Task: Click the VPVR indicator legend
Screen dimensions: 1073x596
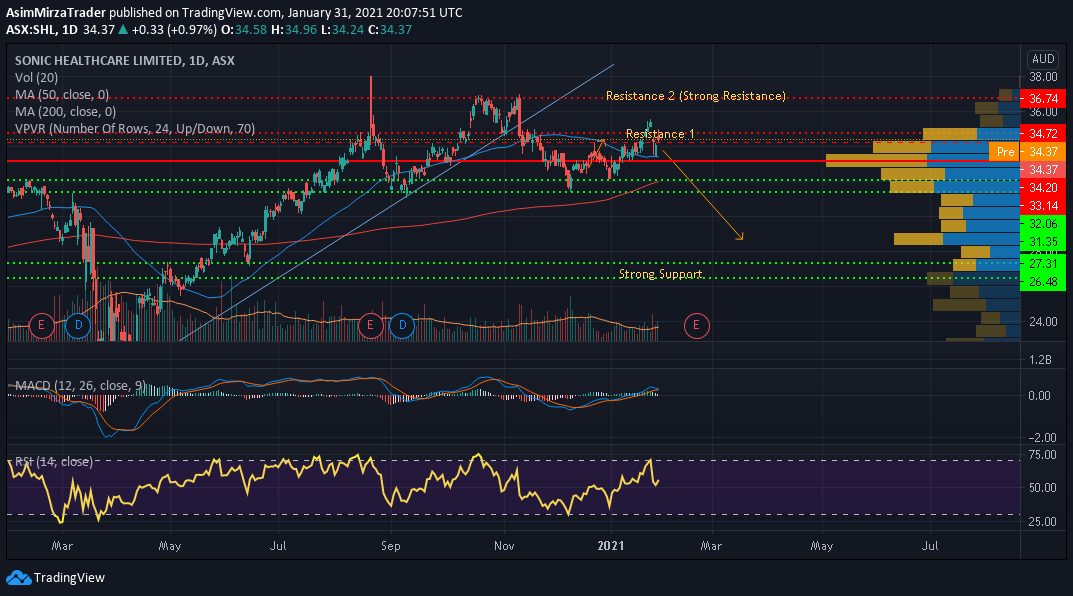Action: click(x=135, y=129)
